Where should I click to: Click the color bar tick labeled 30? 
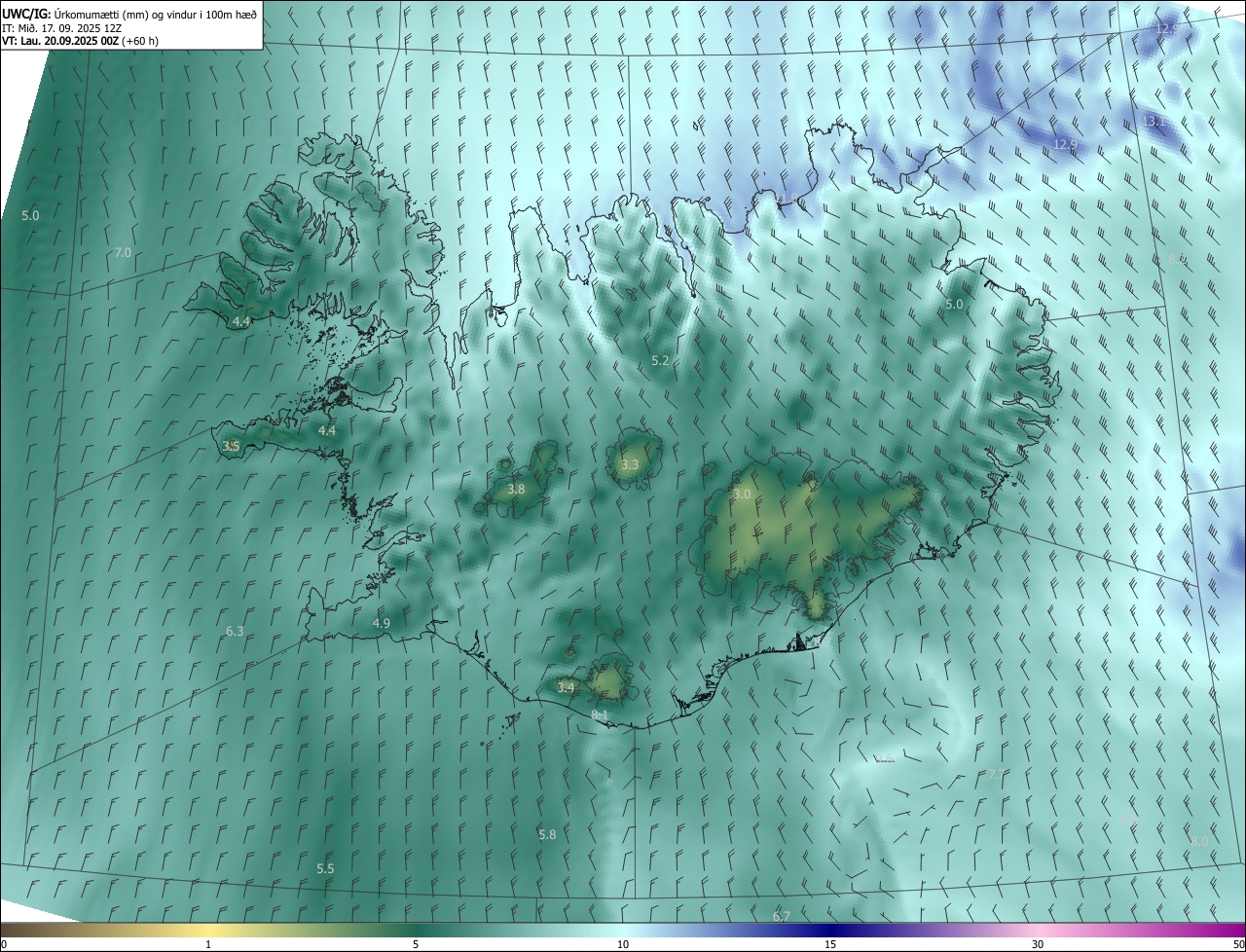[1038, 944]
